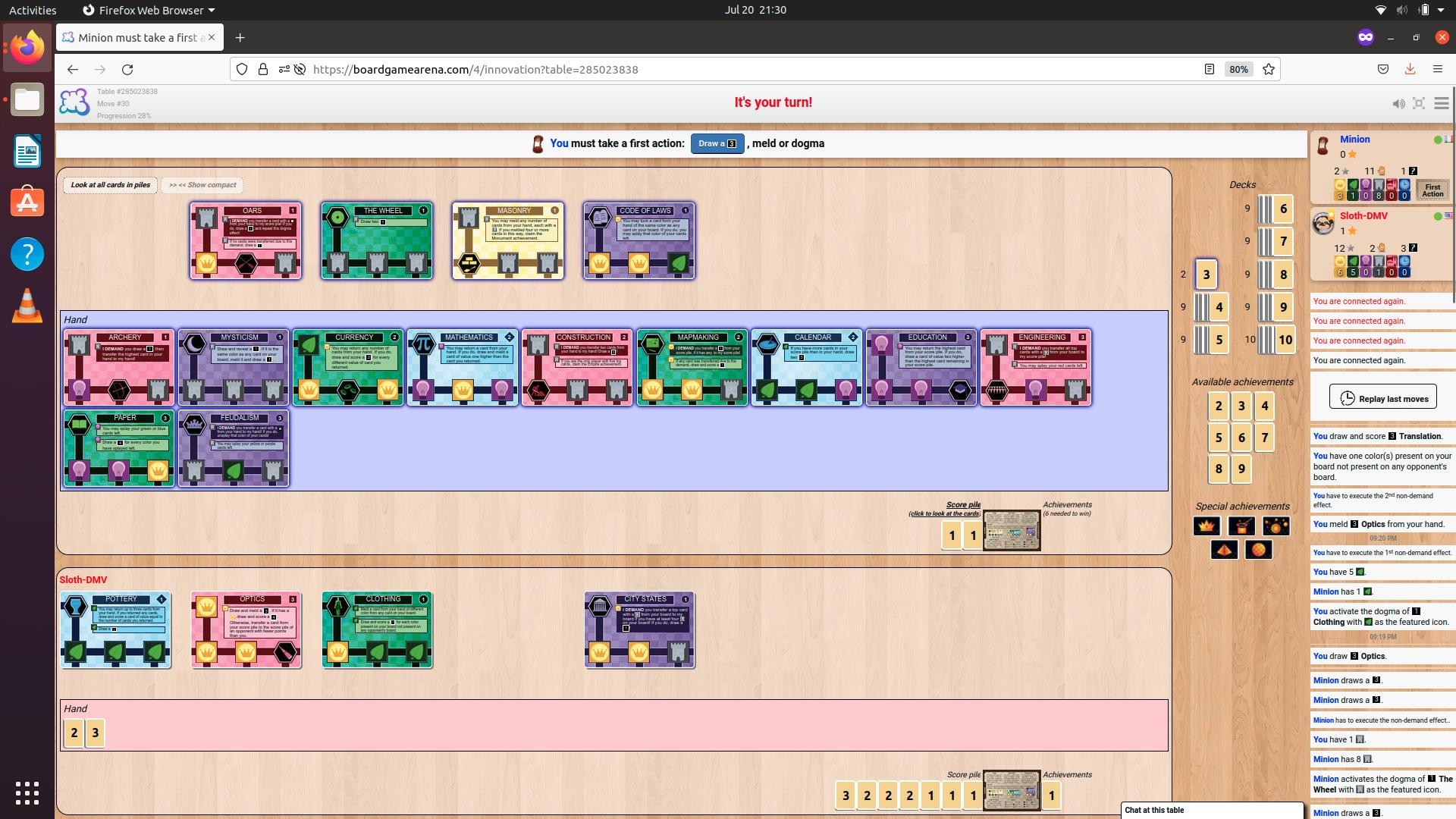Toggle fullscreen mode icon in game header
Viewport: 1456px width, 819px height.
(x=1419, y=103)
